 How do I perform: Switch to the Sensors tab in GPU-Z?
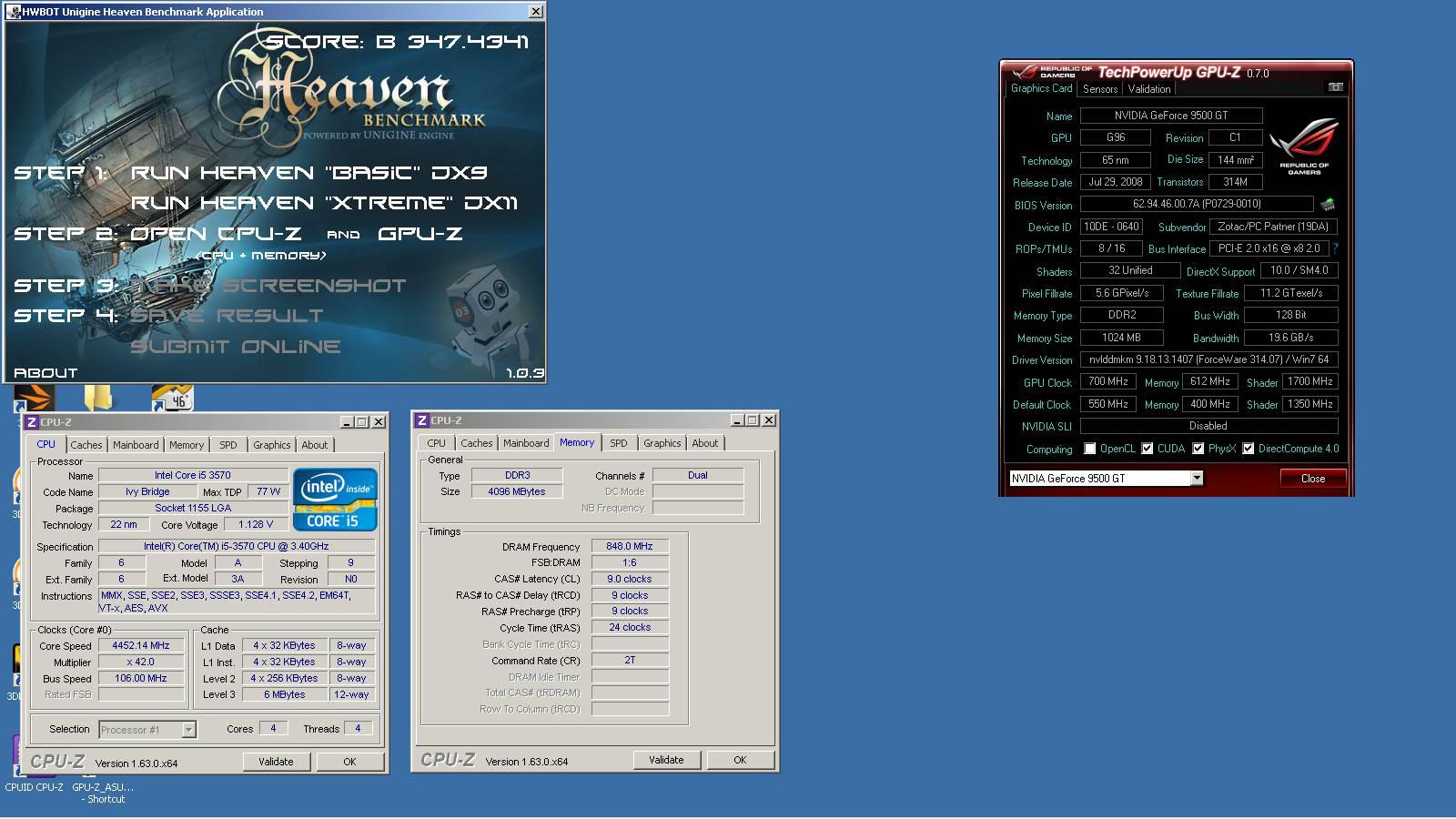(1099, 89)
